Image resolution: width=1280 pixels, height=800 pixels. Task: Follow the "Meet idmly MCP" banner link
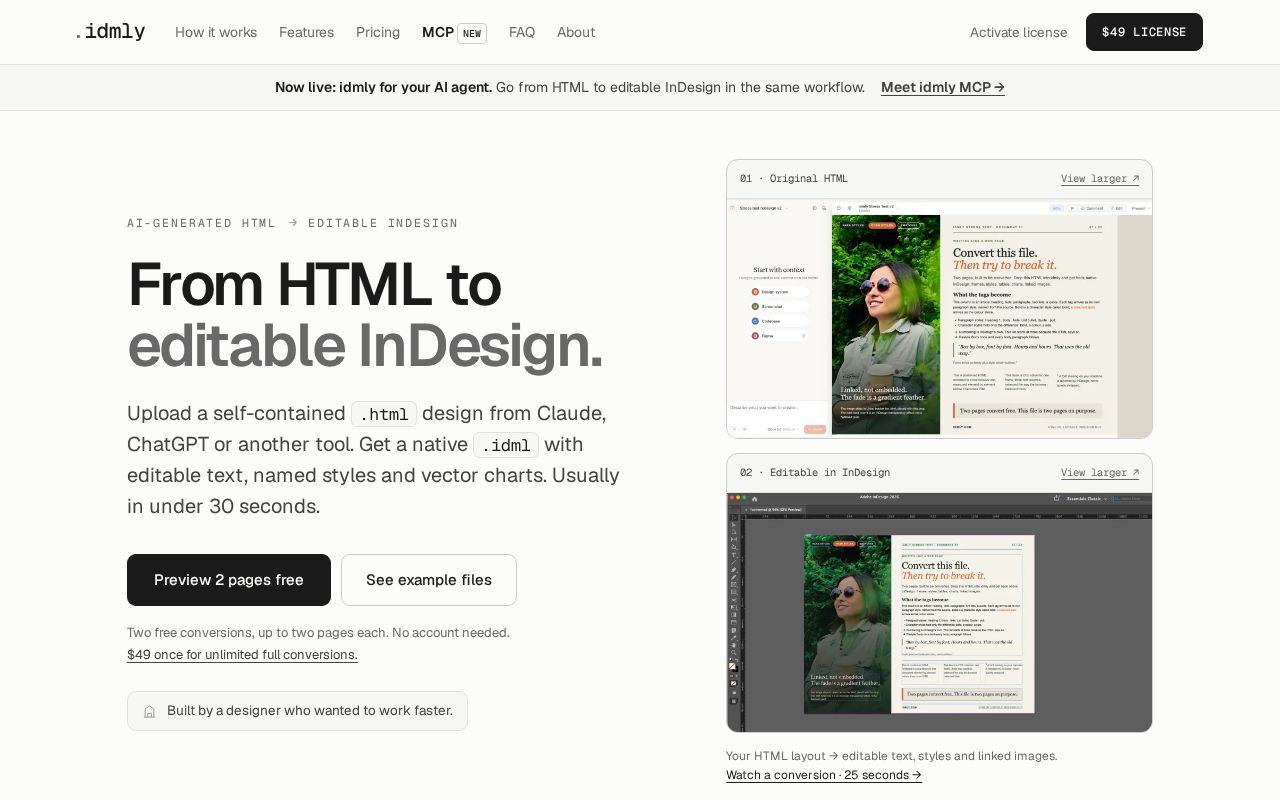[x=943, y=87]
